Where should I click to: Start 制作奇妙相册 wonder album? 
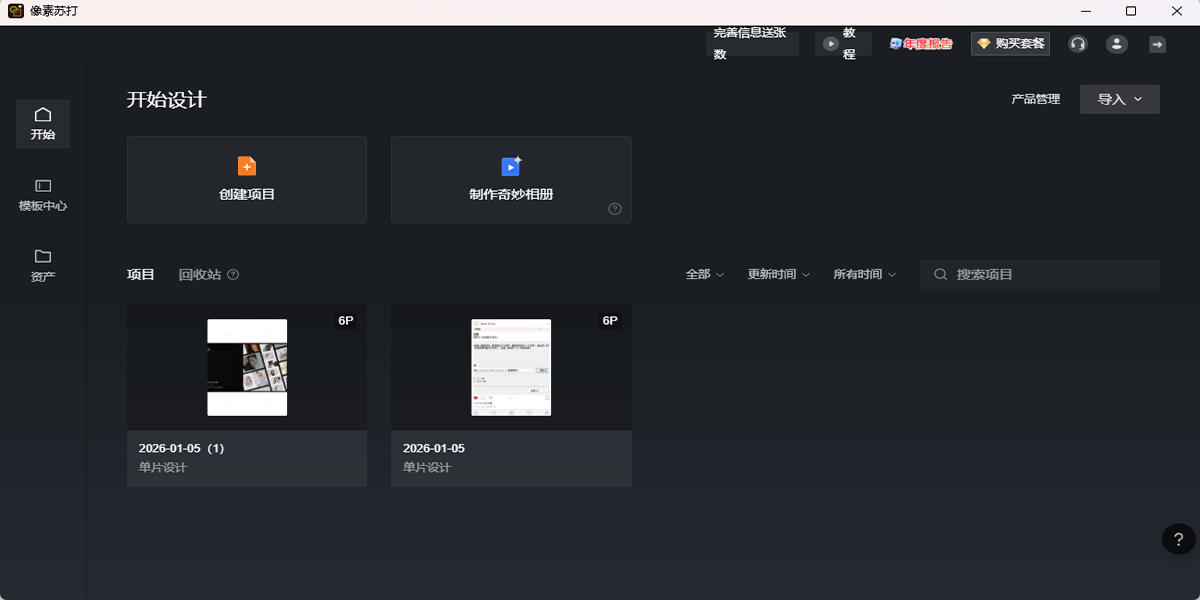pos(511,180)
